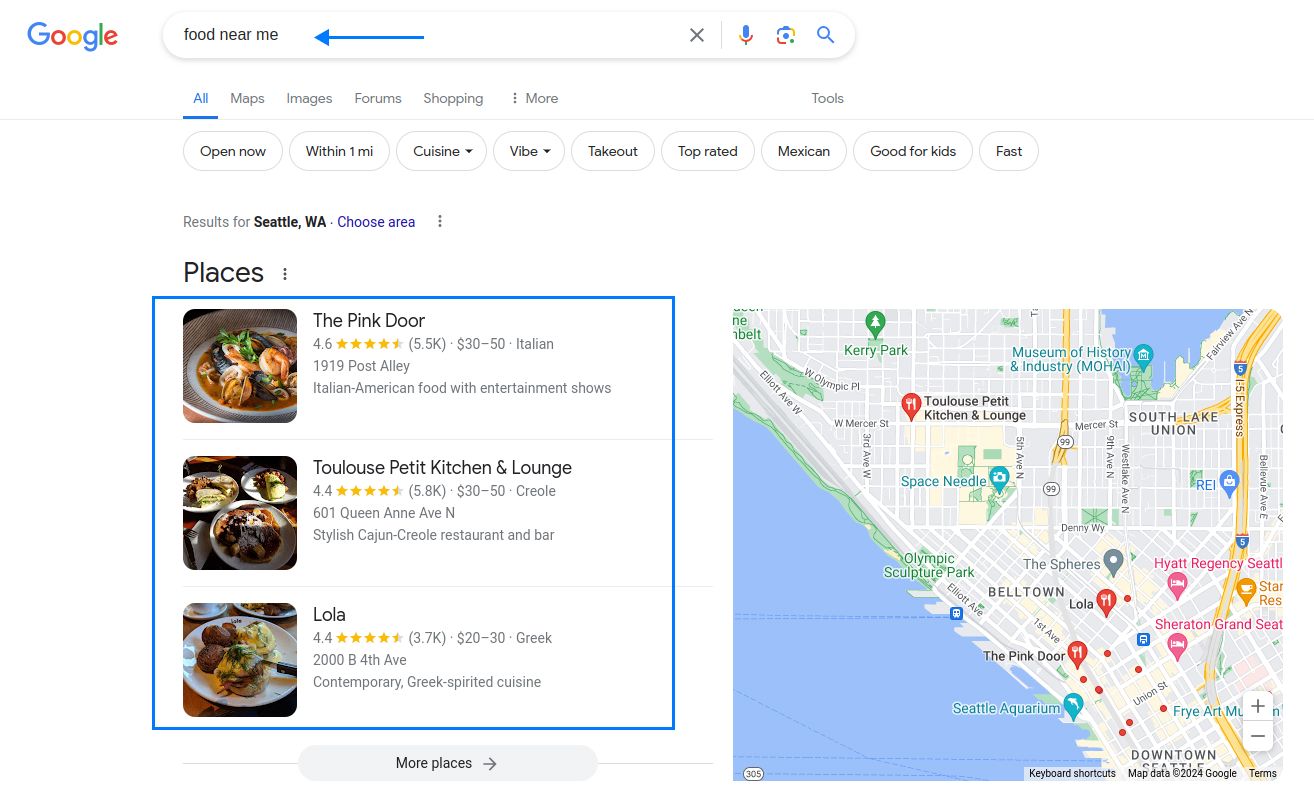Switch to the Shopping tab
The width and height of the screenshot is (1314, 806).
click(453, 98)
